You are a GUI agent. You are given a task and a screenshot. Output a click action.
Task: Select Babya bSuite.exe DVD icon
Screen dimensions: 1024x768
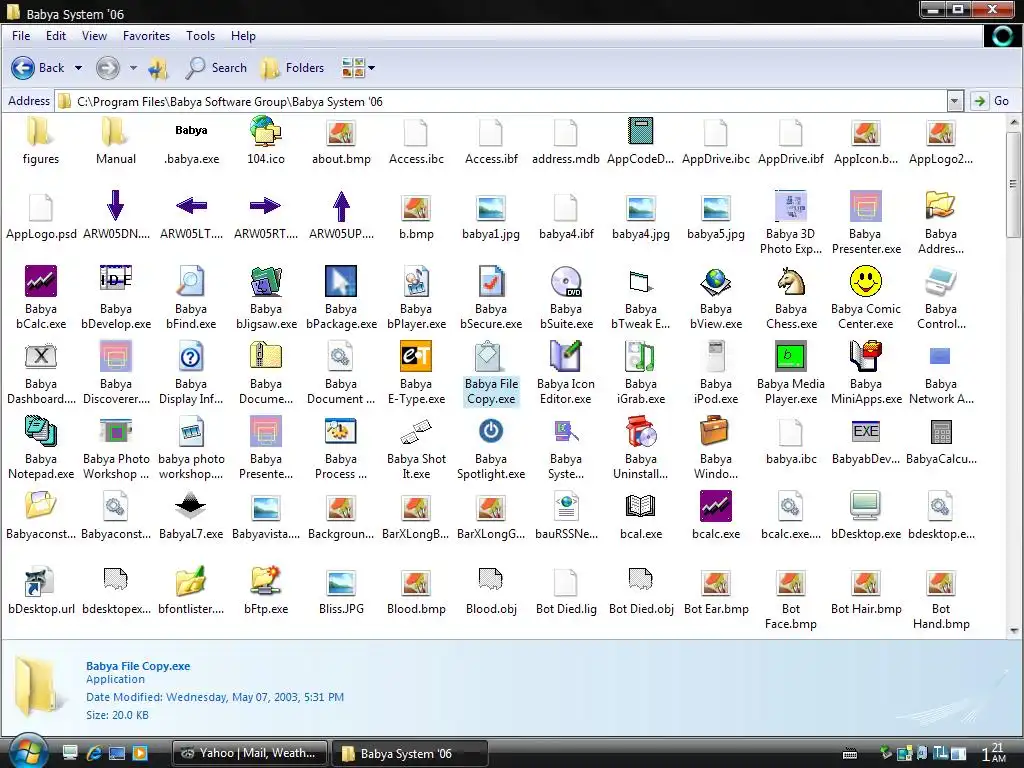point(566,281)
